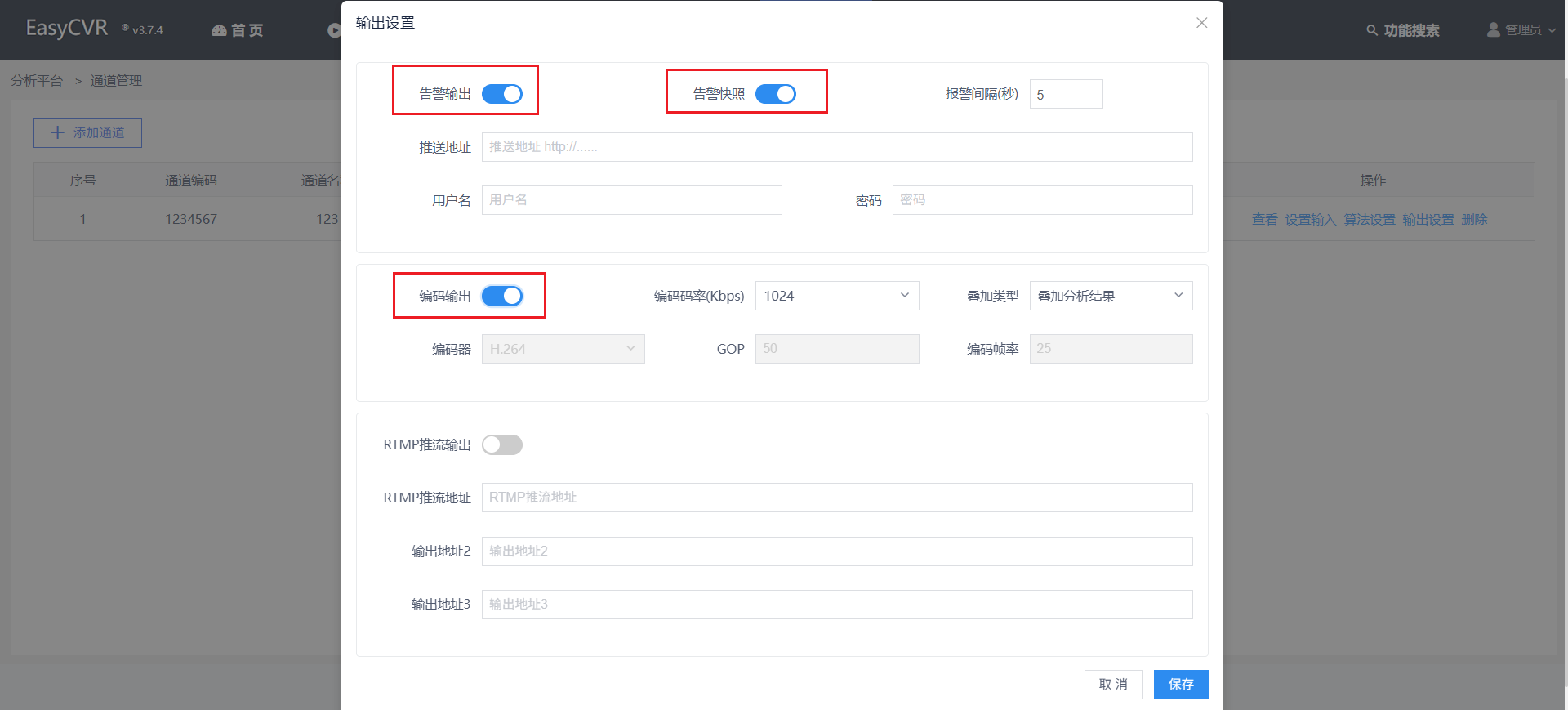This screenshot has width=1568, height=710.
Task: Toggle the 告警输出 switch off
Action: (x=502, y=94)
